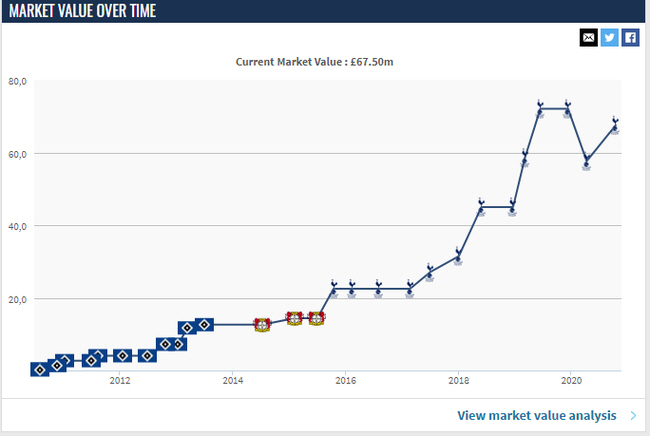The height and width of the screenshot is (436, 650).
Task: Click the first Leverkusen logo marker
Action: coord(262,325)
